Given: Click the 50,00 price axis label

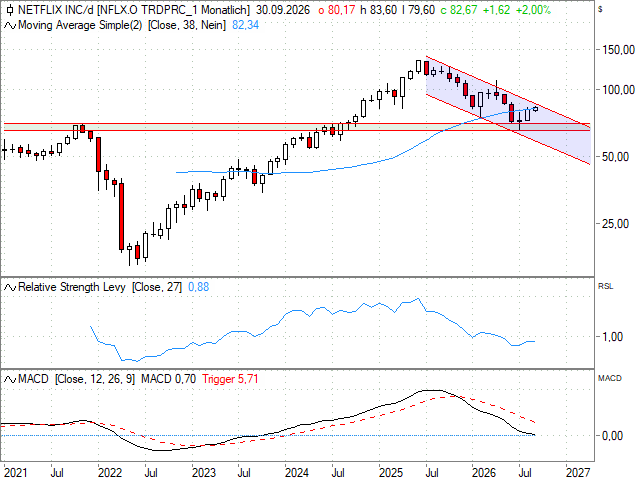Looking at the screenshot, I should pyautogui.click(x=616, y=157).
